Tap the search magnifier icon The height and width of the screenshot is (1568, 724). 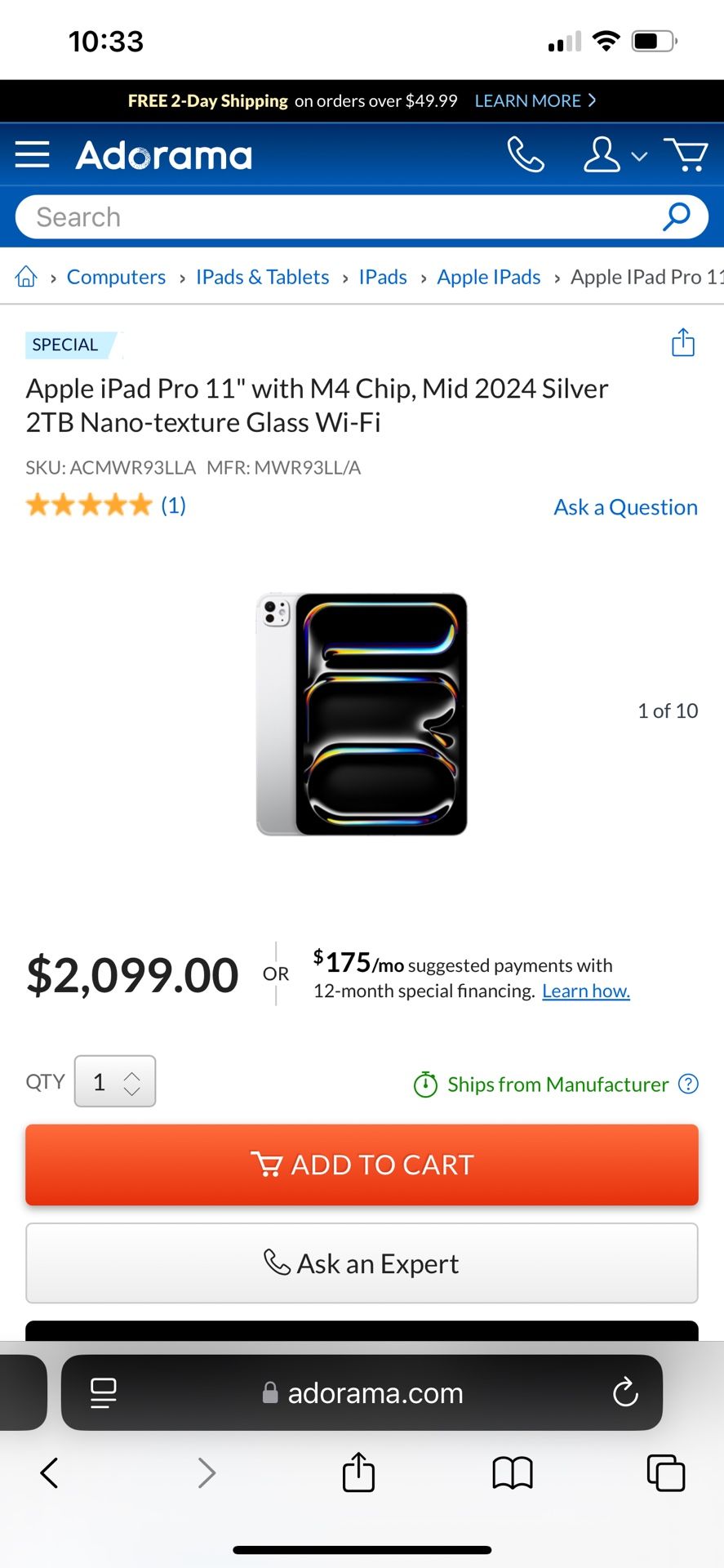click(677, 216)
